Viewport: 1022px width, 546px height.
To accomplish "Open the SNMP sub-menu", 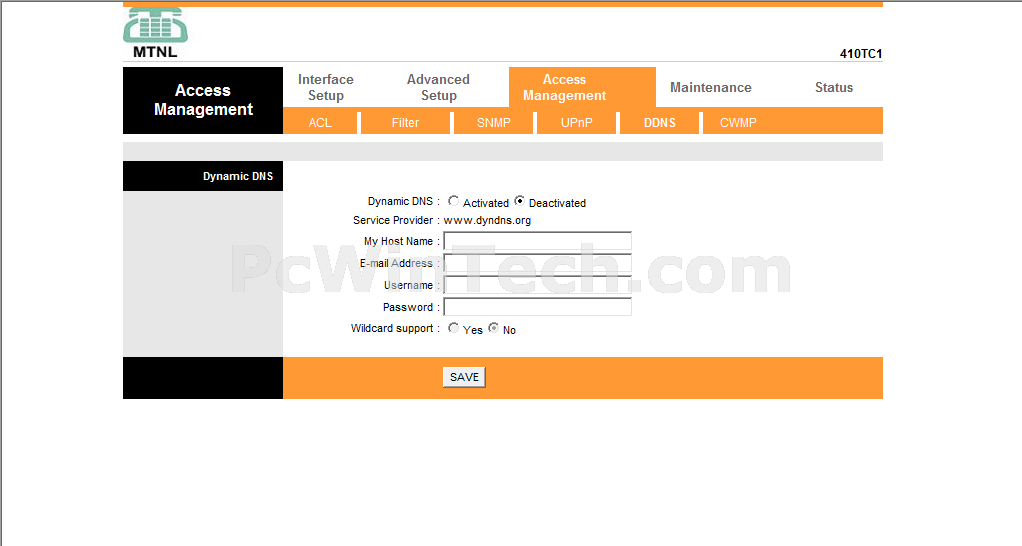I will [493, 122].
